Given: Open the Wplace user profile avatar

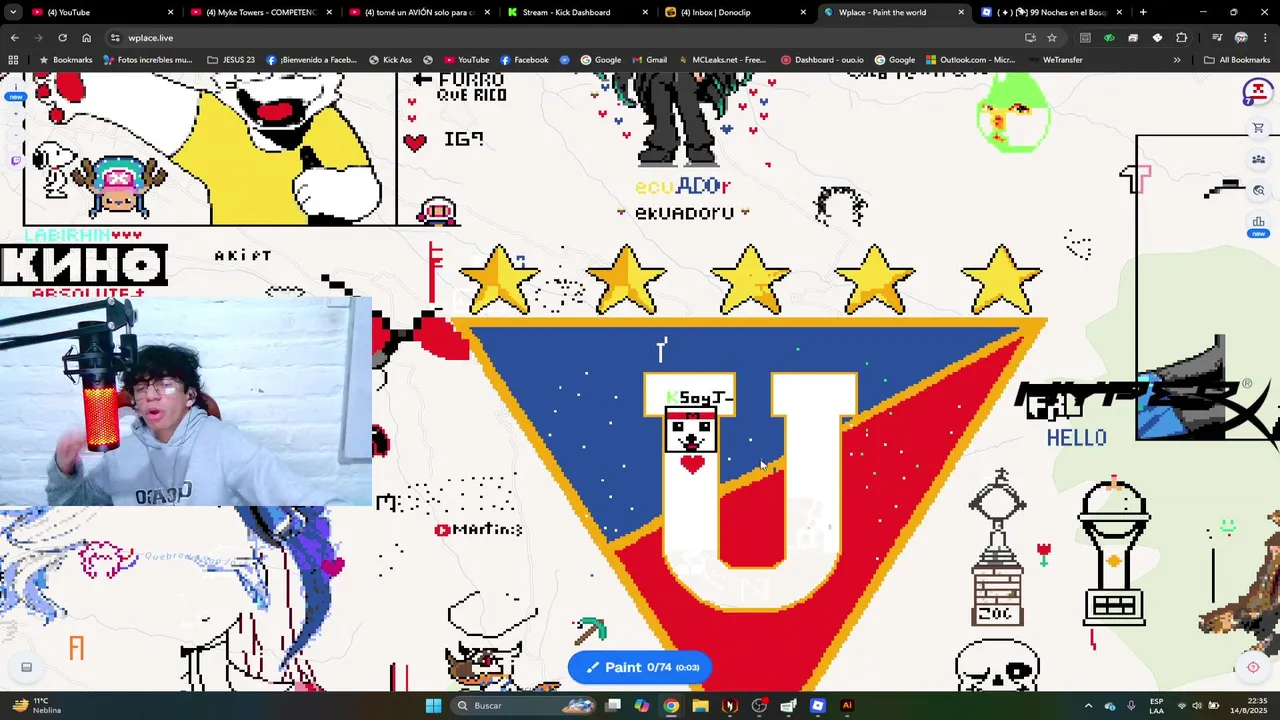Looking at the screenshot, I should click(x=1256, y=93).
